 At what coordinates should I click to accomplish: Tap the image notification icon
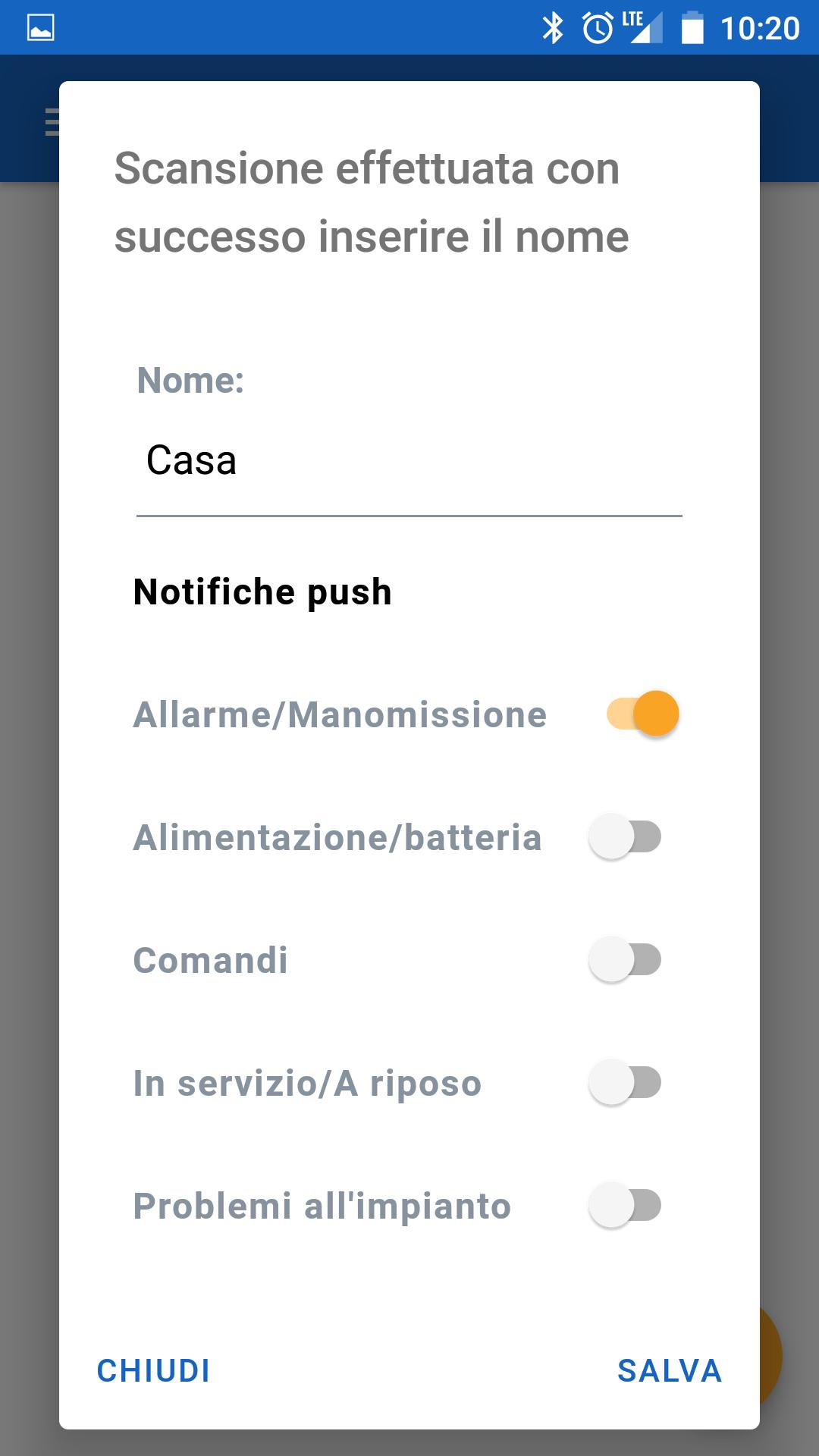click(40, 28)
